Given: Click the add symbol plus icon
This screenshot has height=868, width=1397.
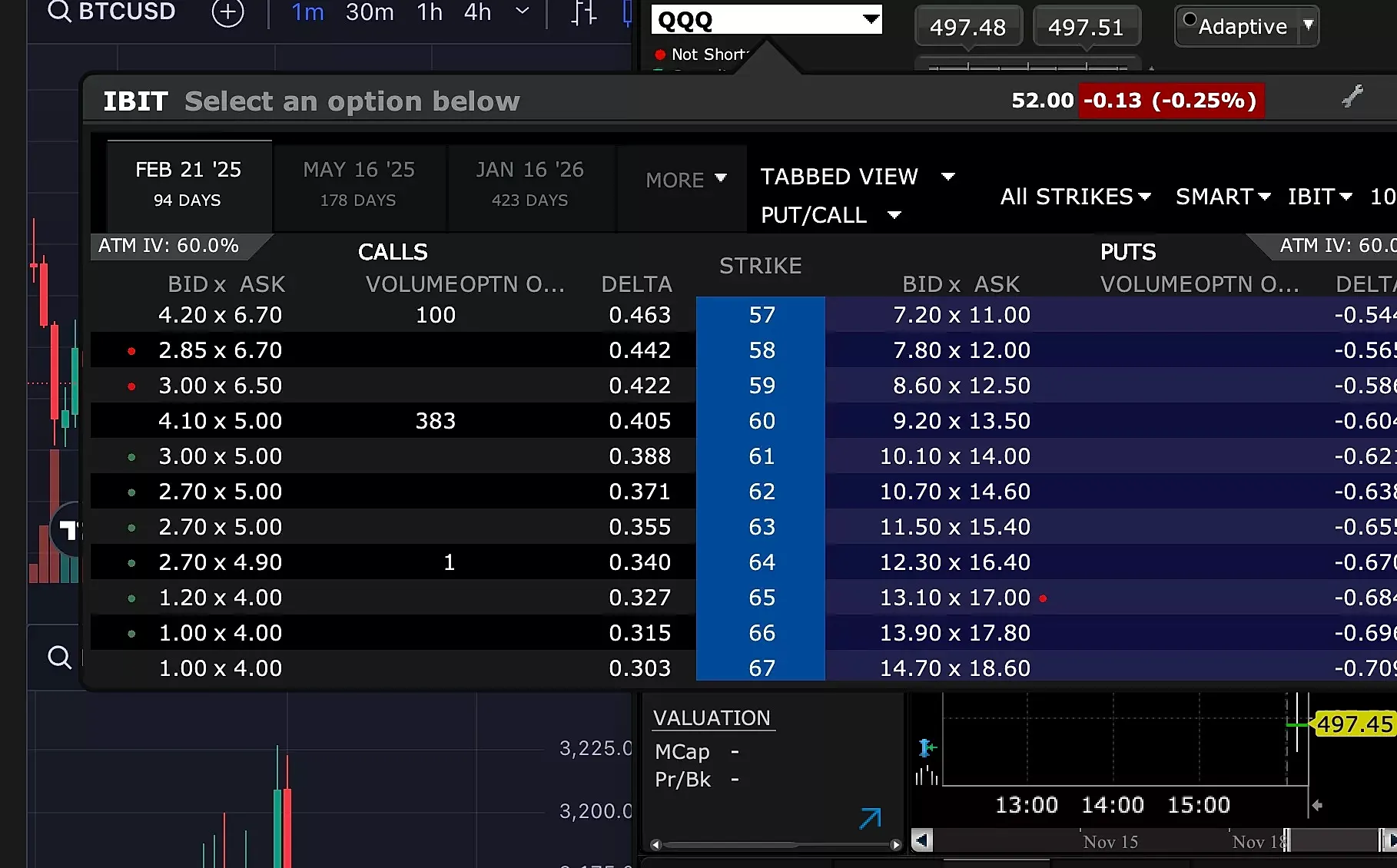Looking at the screenshot, I should [x=227, y=13].
